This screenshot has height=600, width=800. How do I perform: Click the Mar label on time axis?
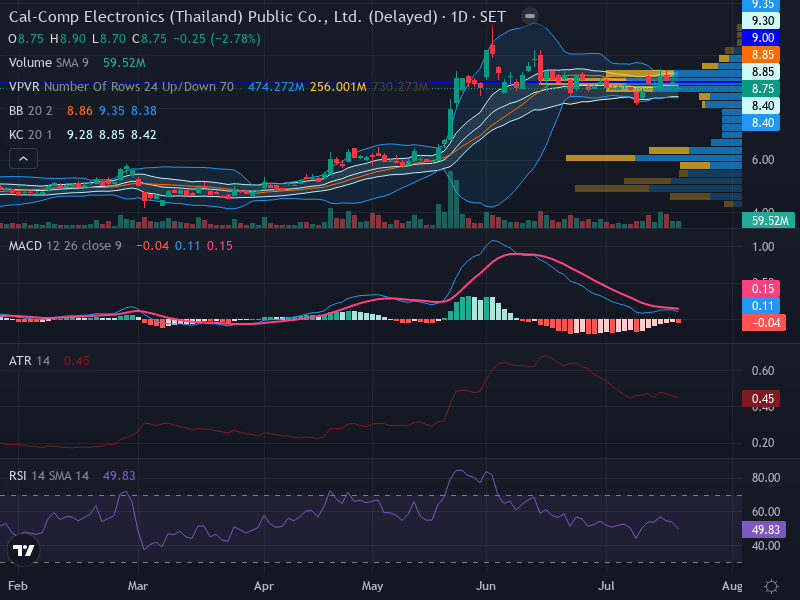coord(138,586)
